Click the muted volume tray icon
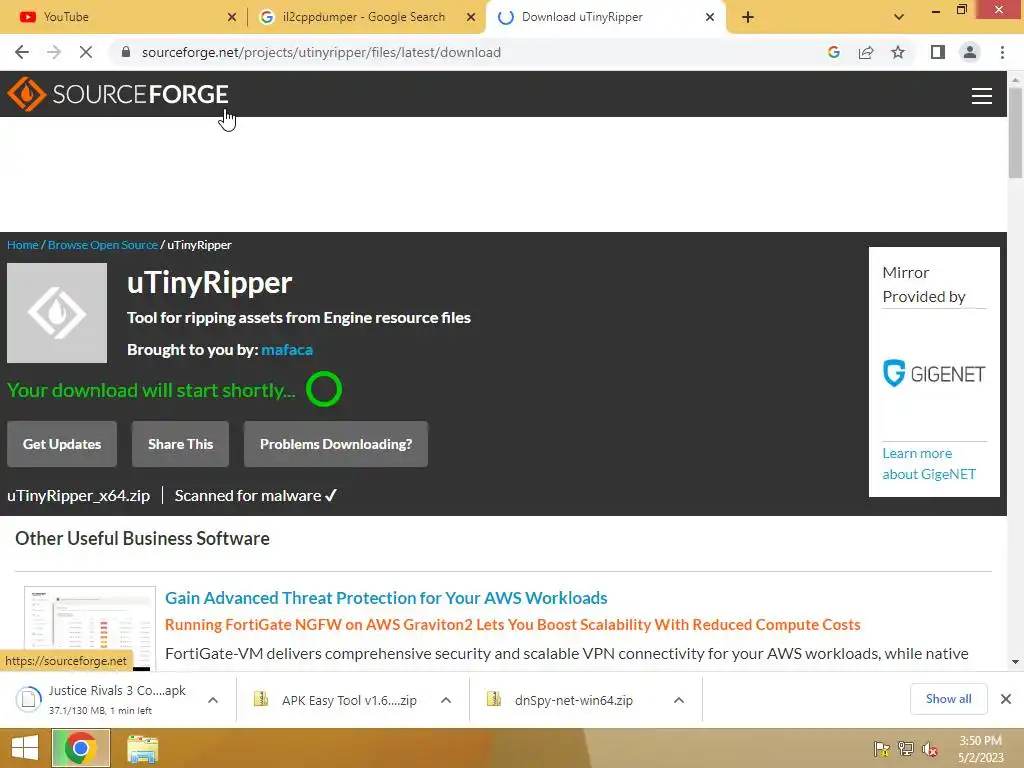The width and height of the screenshot is (1024, 768). [x=930, y=749]
